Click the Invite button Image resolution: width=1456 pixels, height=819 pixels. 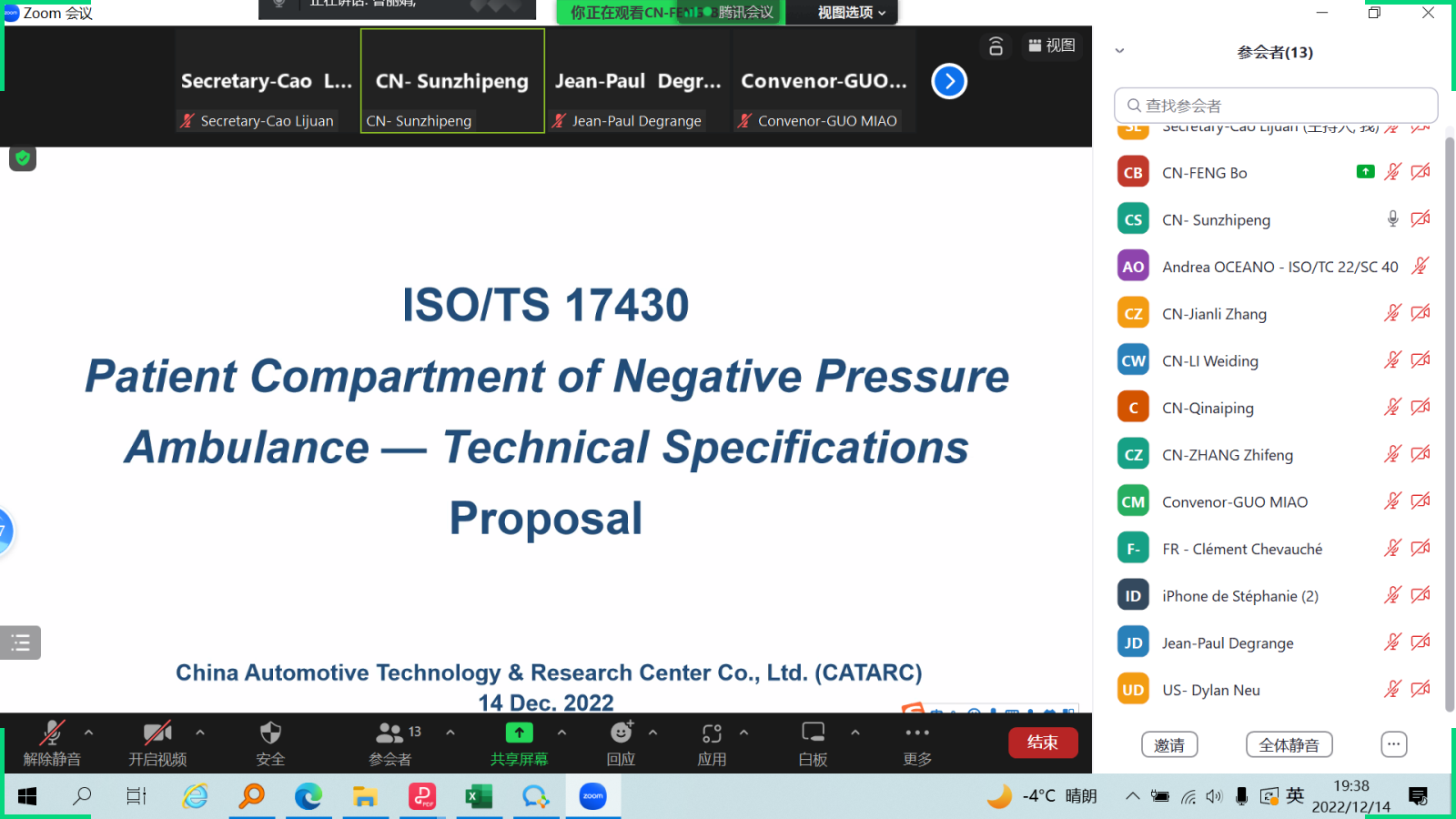tap(1169, 745)
